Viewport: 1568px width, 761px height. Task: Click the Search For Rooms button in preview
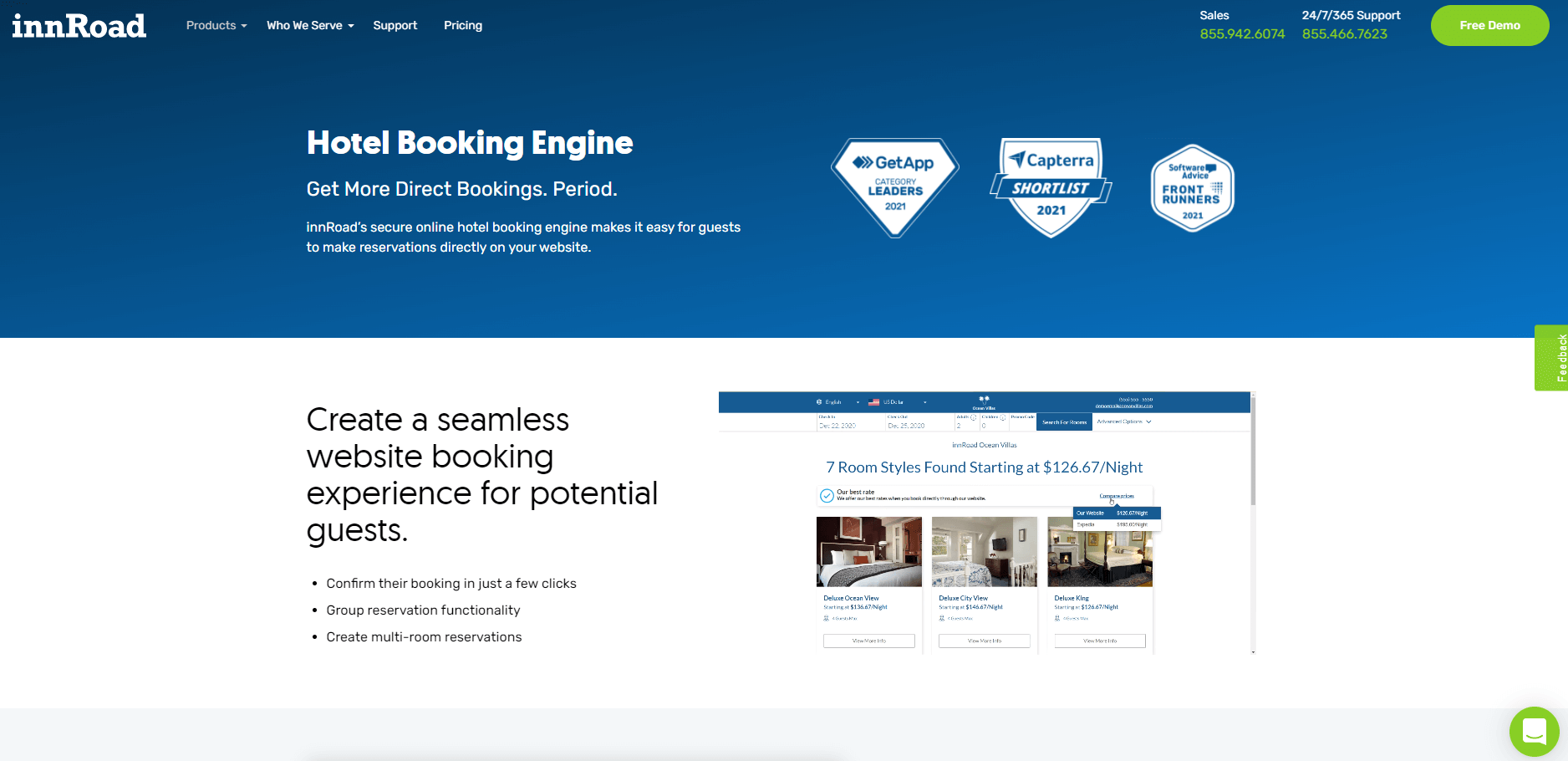coord(1065,422)
